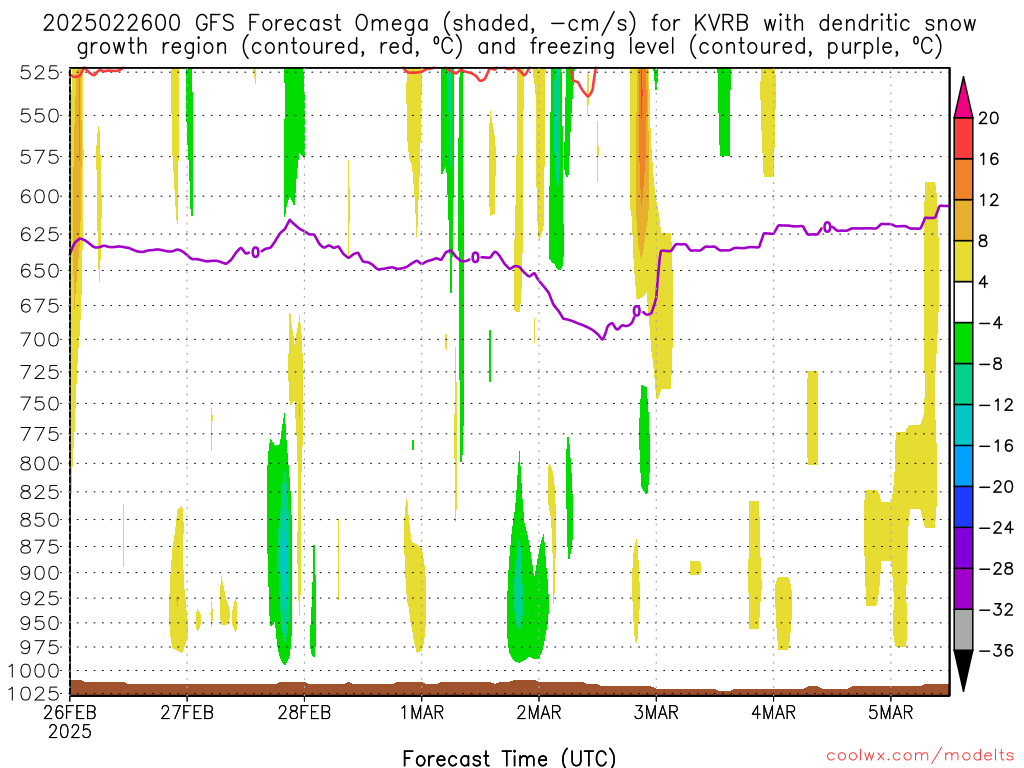Click the 1025 pressure level label
Screen dimensions: 1024x768
pos(34,693)
